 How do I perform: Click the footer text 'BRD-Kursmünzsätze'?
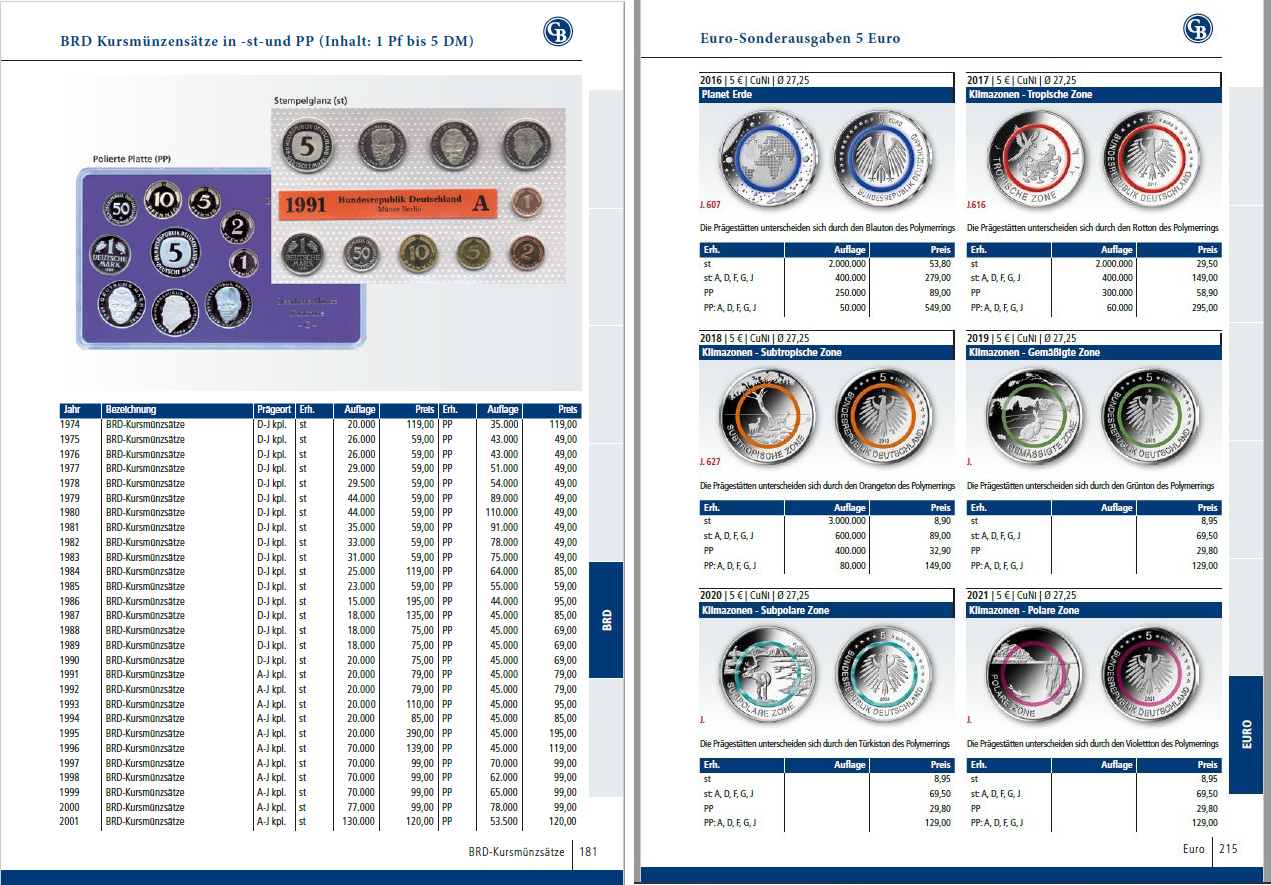[519, 852]
